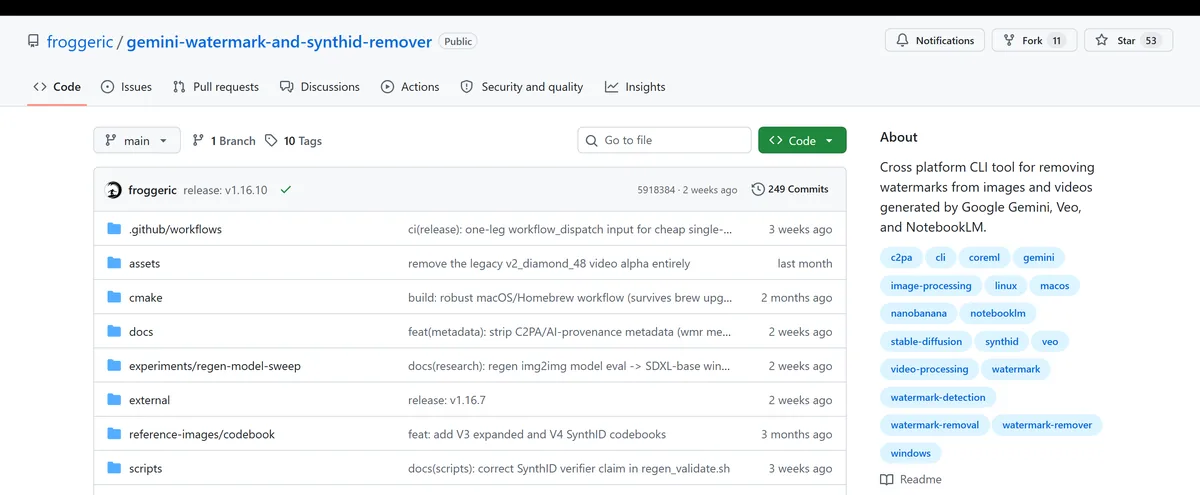Image resolution: width=1200 pixels, height=495 pixels.
Task: Open the experiments/regen-model-sweep folder
Action: [215, 366]
